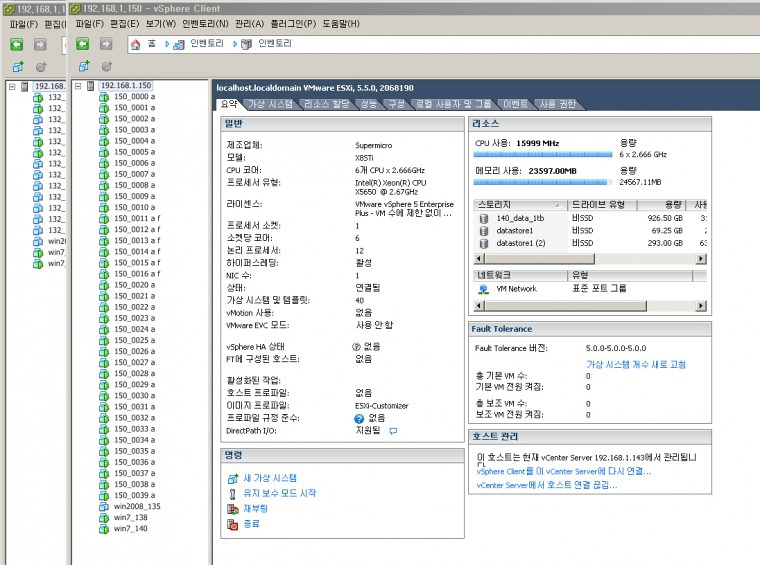The height and width of the screenshot is (565, 760).
Task: Click the CPU usage progress bar
Action: [543, 155]
